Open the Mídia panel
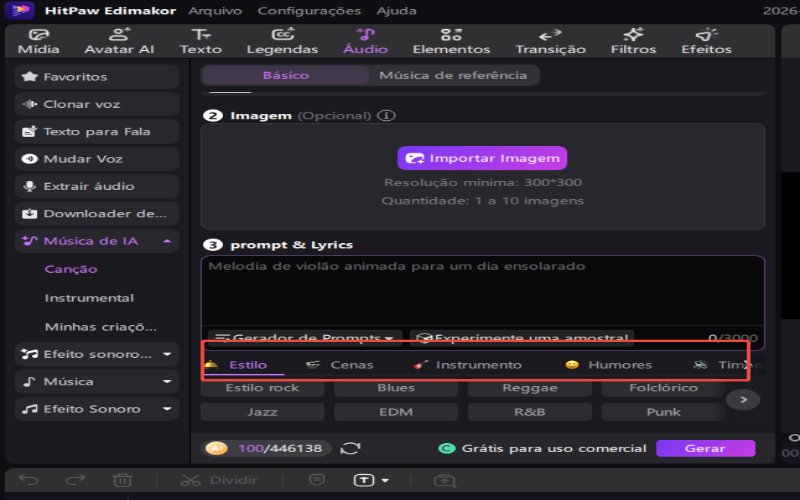The height and width of the screenshot is (500, 800). pos(38,42)
